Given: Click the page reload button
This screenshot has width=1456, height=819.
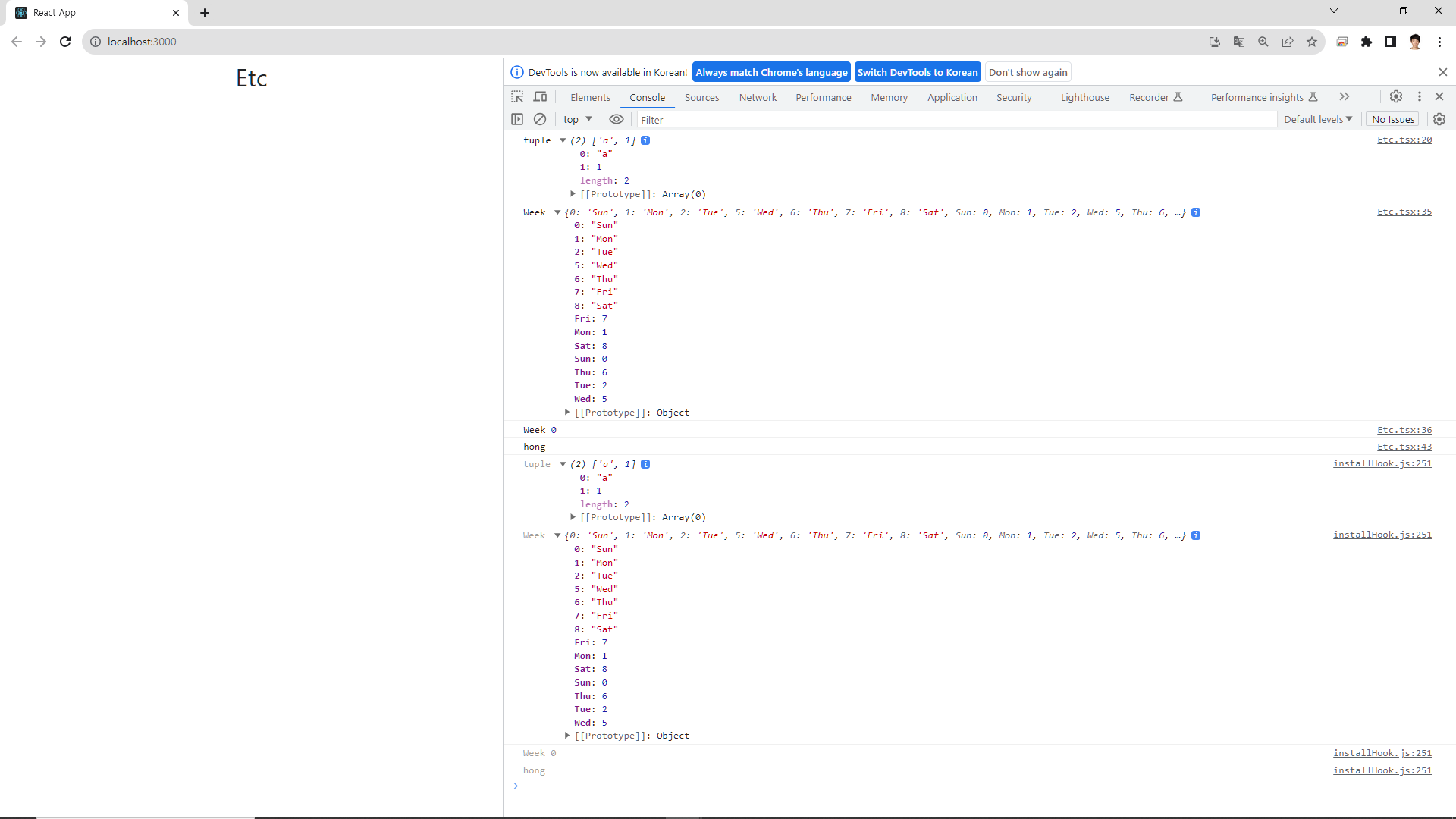Looking at the screenshot, I should (x=65, y=42).
